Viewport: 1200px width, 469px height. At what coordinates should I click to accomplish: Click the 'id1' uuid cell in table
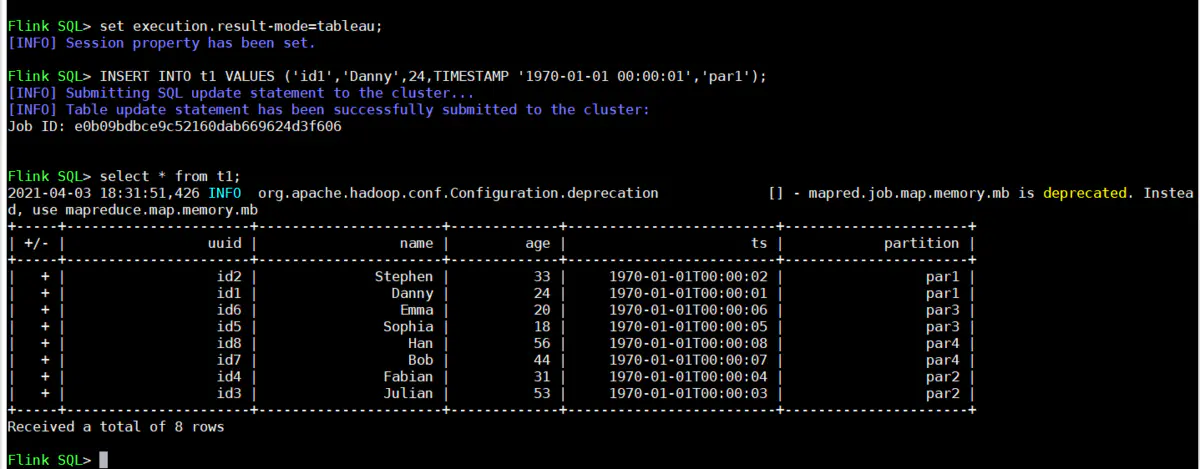[231, 293]
